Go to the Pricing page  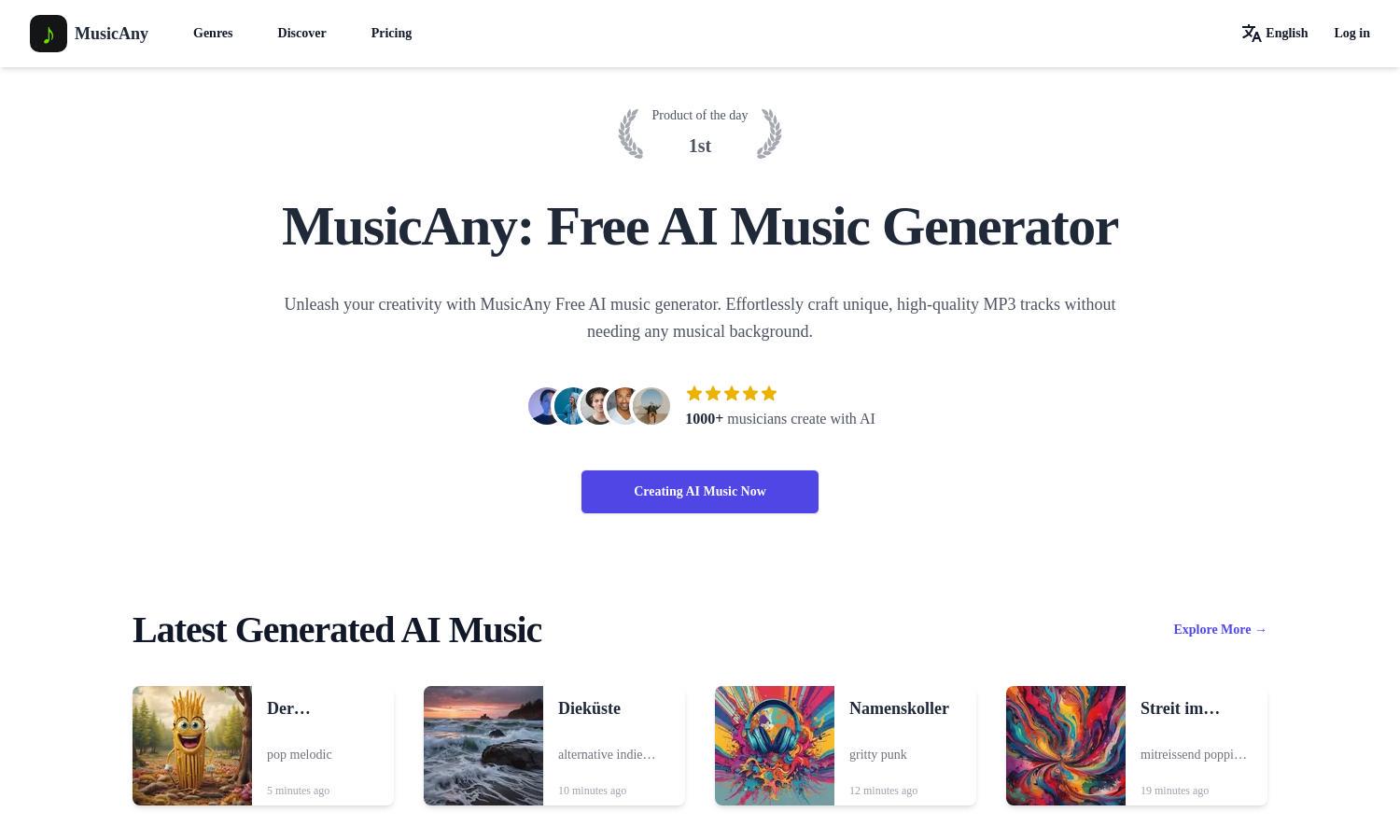391,34
